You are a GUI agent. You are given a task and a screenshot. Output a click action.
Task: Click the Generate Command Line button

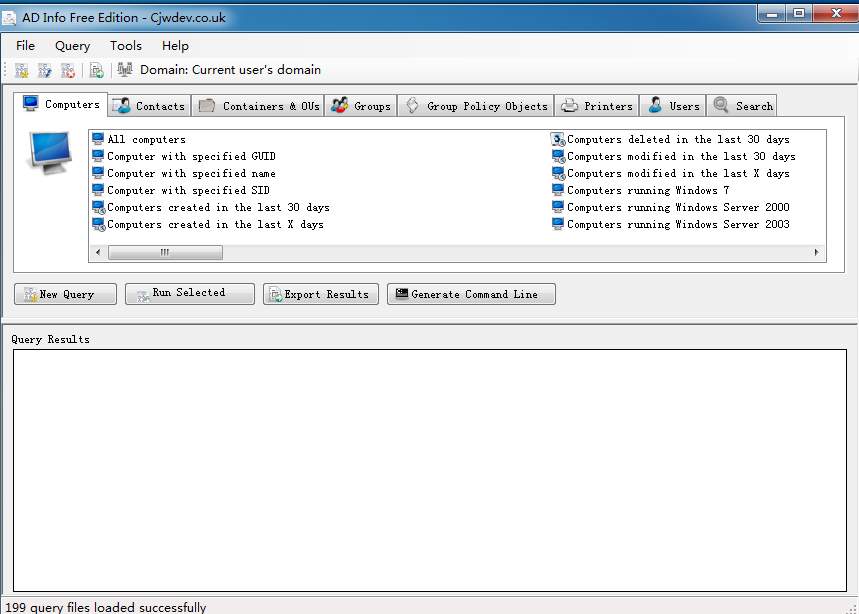(471, 294)
